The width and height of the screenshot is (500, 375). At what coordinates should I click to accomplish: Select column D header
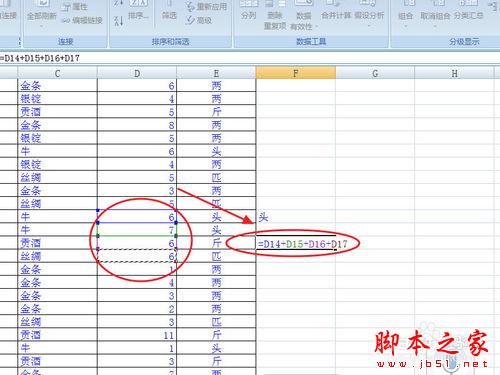click(x=137, y=73)
